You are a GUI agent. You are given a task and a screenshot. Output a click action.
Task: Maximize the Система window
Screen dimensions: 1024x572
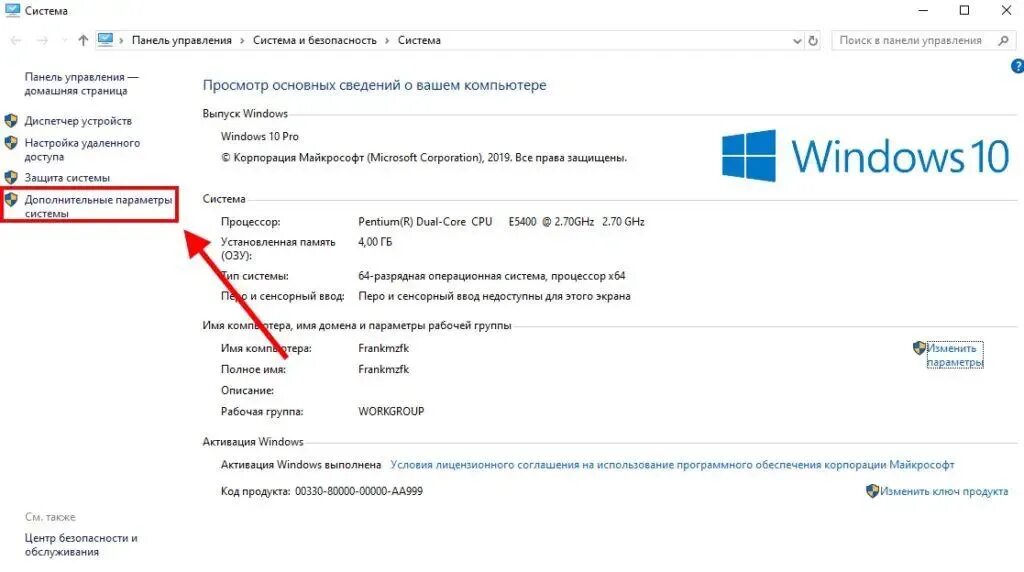tap(964, 10)
